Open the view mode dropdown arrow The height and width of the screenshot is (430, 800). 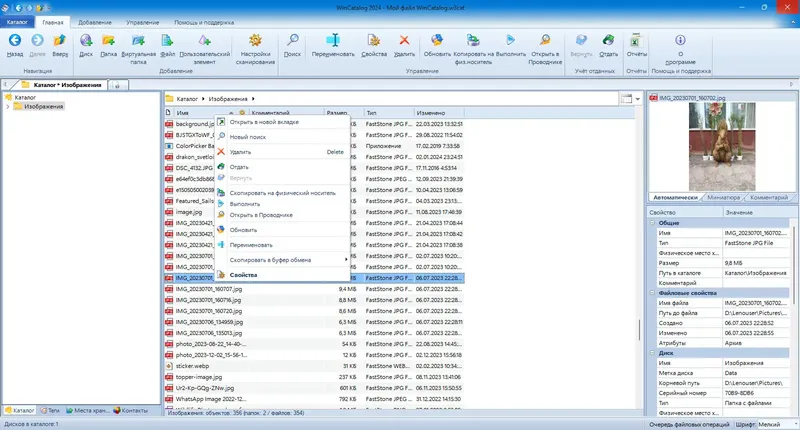(x=638, y=99)
